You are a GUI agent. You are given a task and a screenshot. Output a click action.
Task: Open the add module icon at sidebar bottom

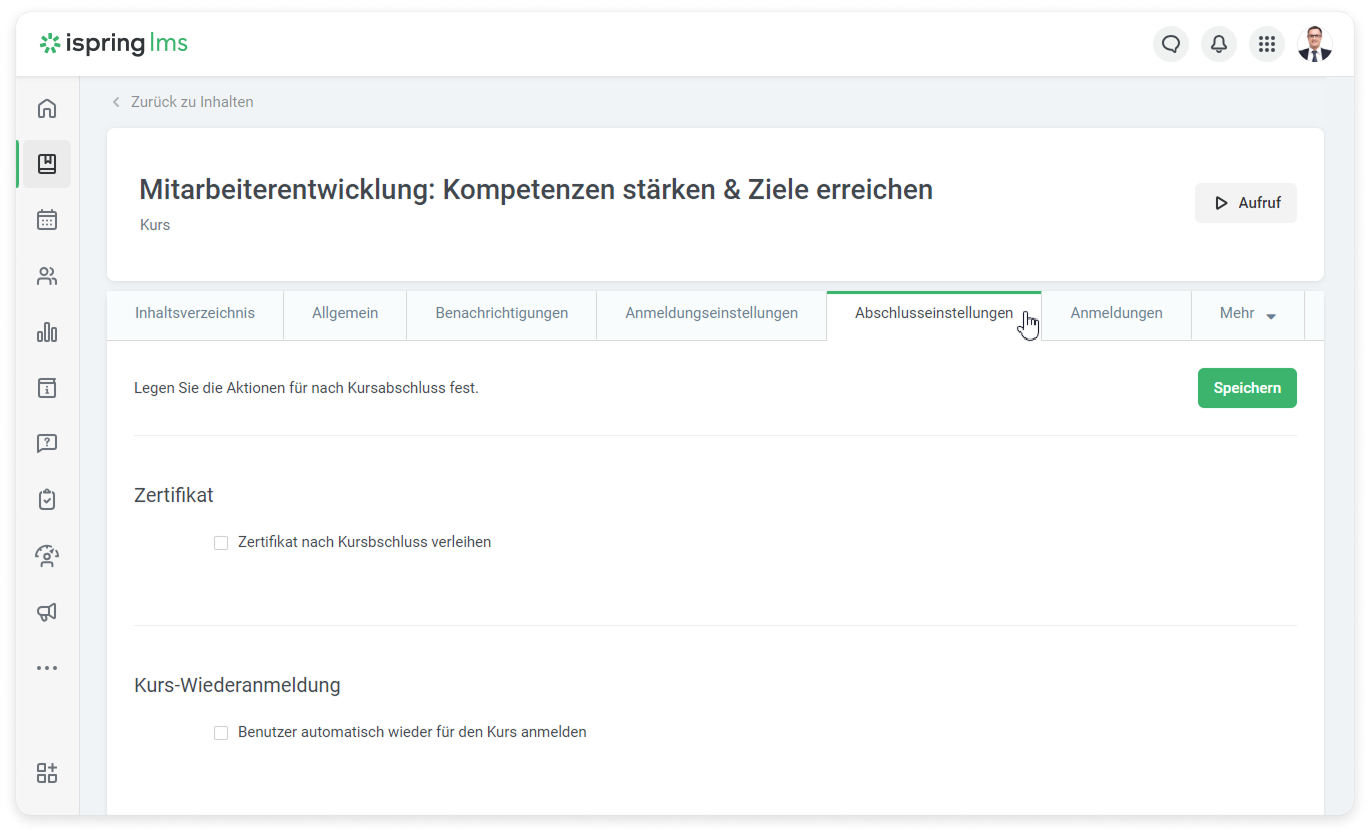[47, 773]
